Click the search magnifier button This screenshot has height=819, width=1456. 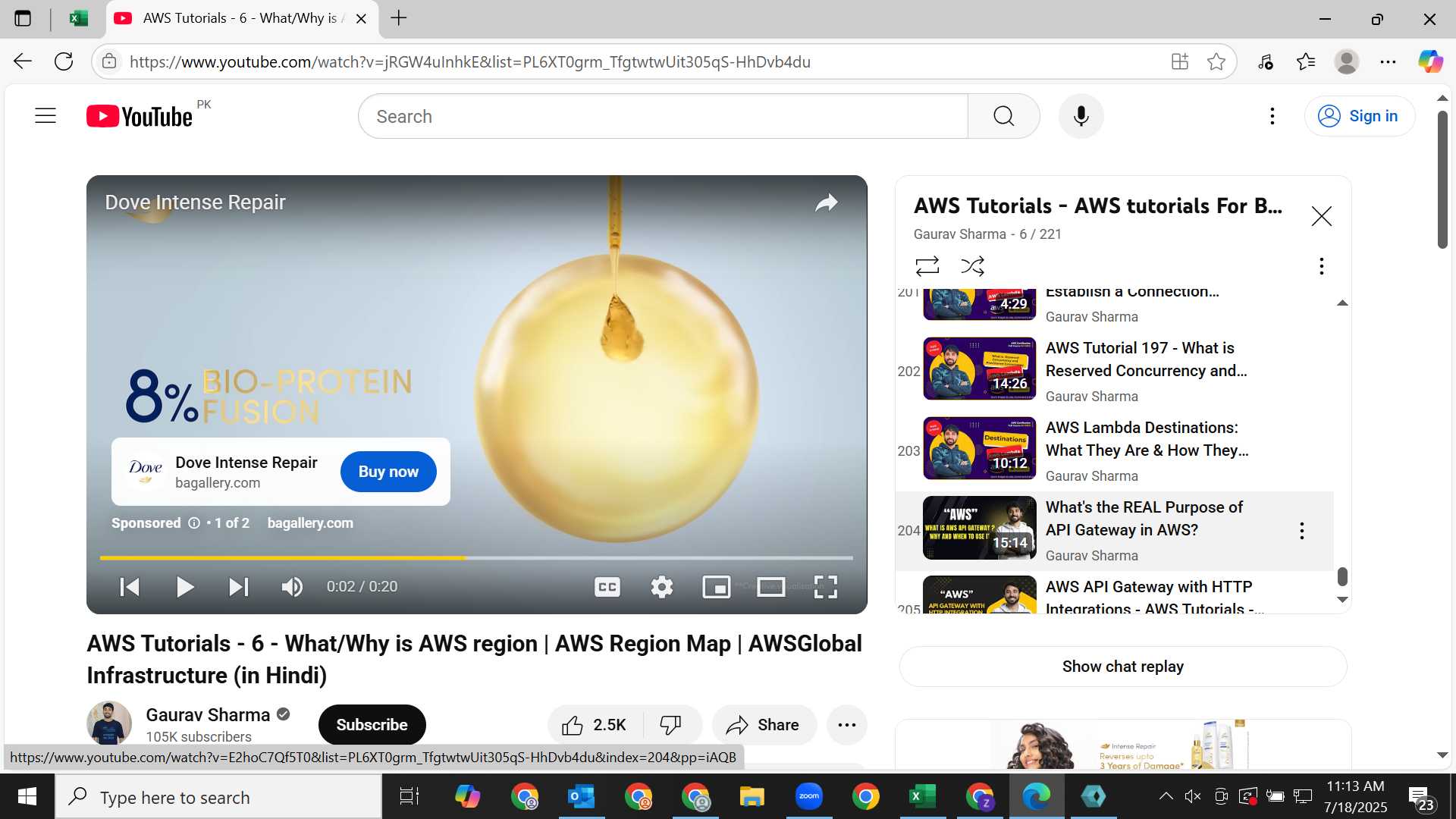[1003, 116]
